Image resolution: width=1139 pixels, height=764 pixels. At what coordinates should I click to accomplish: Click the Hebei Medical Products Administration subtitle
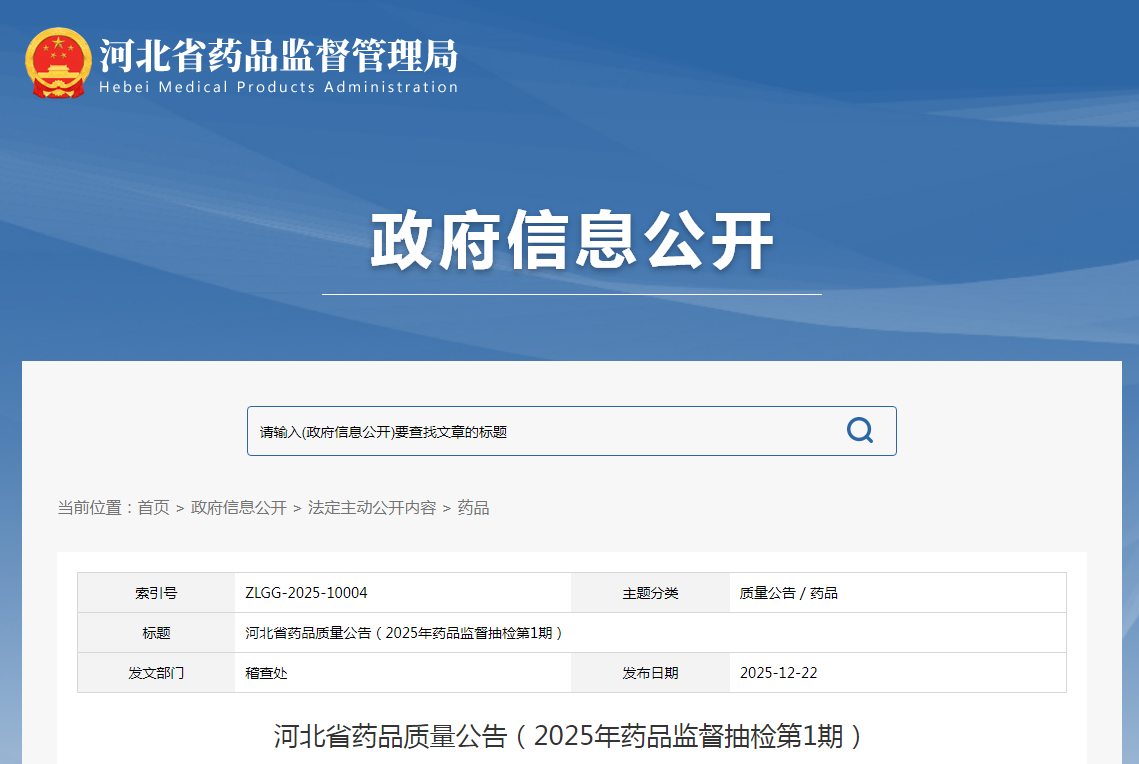[278, 87]
